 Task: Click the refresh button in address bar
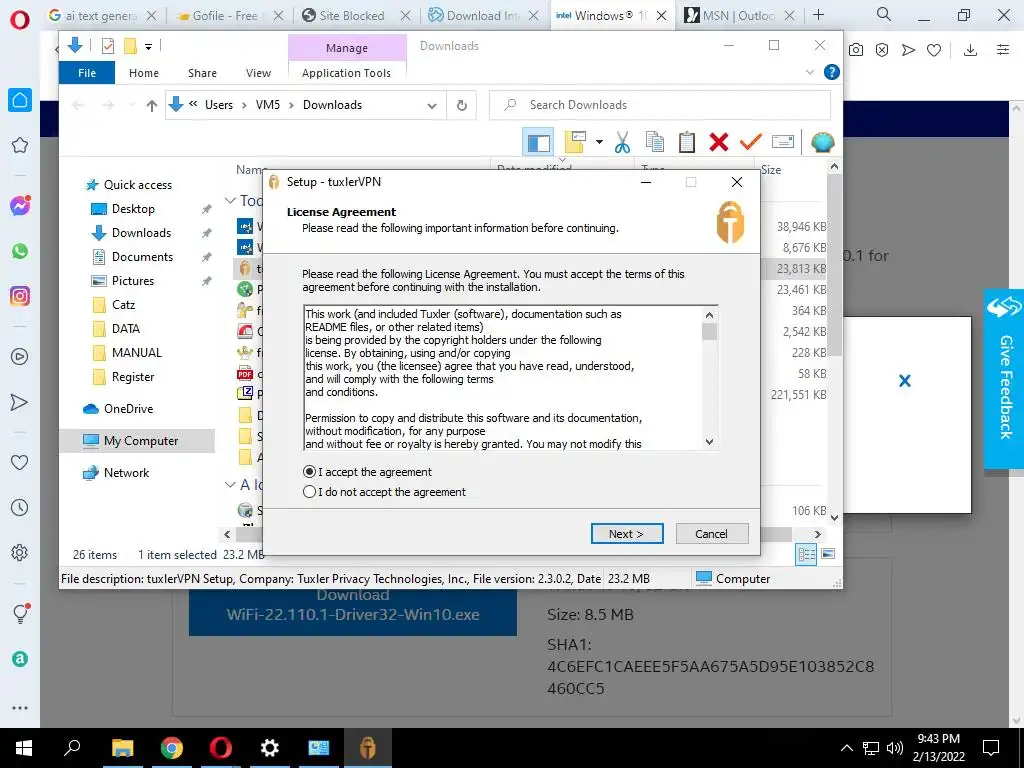point(462,105)
